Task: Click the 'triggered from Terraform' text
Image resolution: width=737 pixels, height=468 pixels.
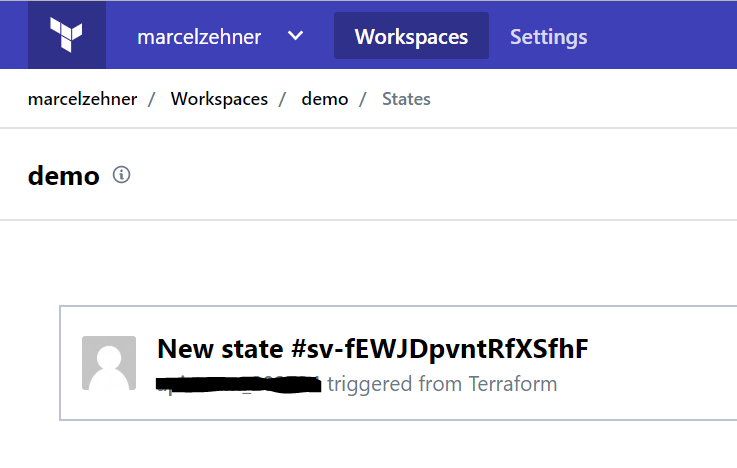Action: tap(442, 384)
